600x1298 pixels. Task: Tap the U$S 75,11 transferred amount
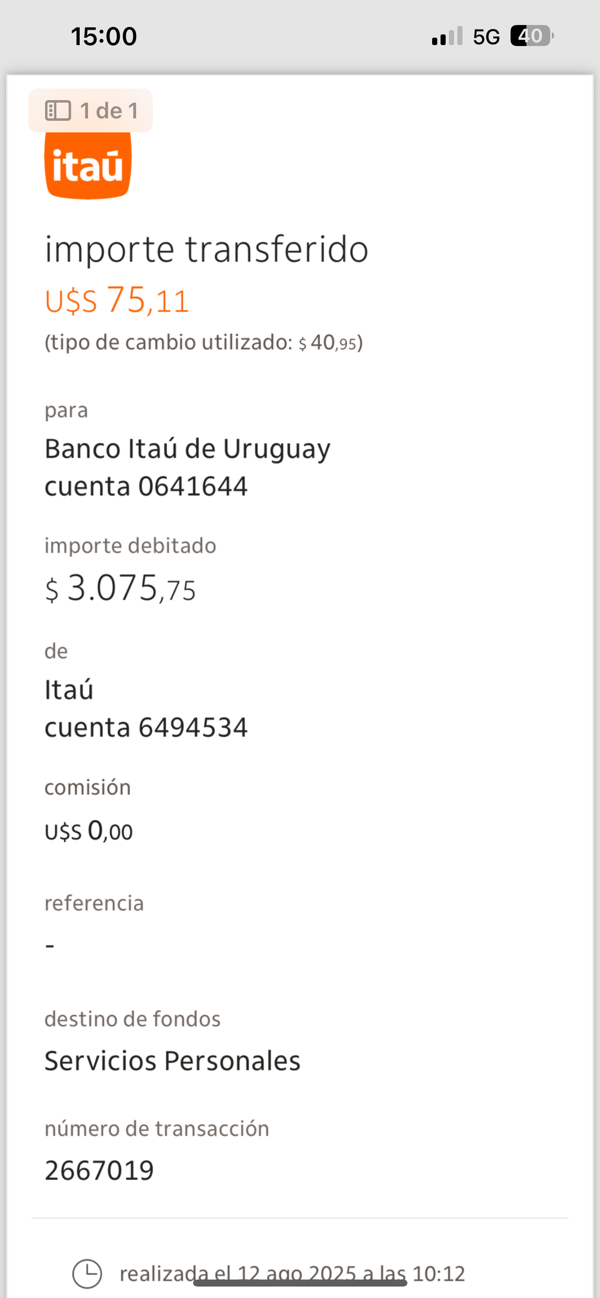click(x=117, y=300)
